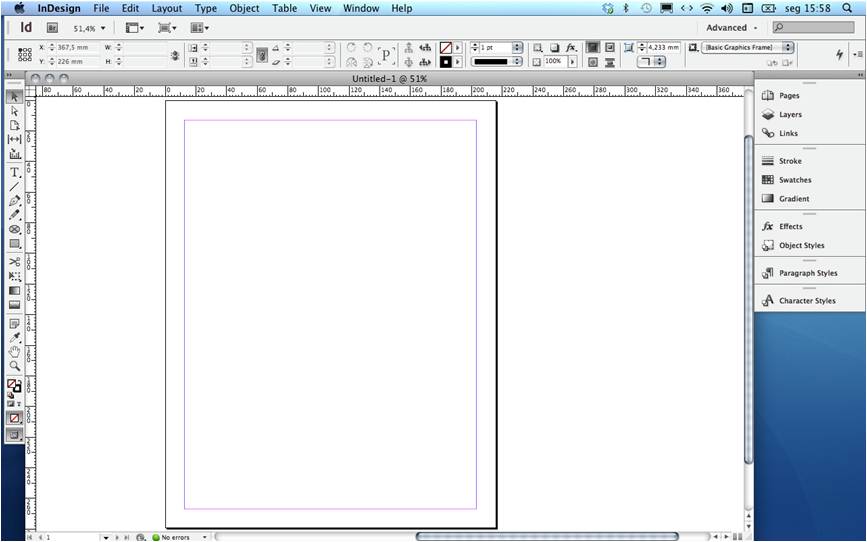Select the Free Transform tool

click(x=14, y=276)
